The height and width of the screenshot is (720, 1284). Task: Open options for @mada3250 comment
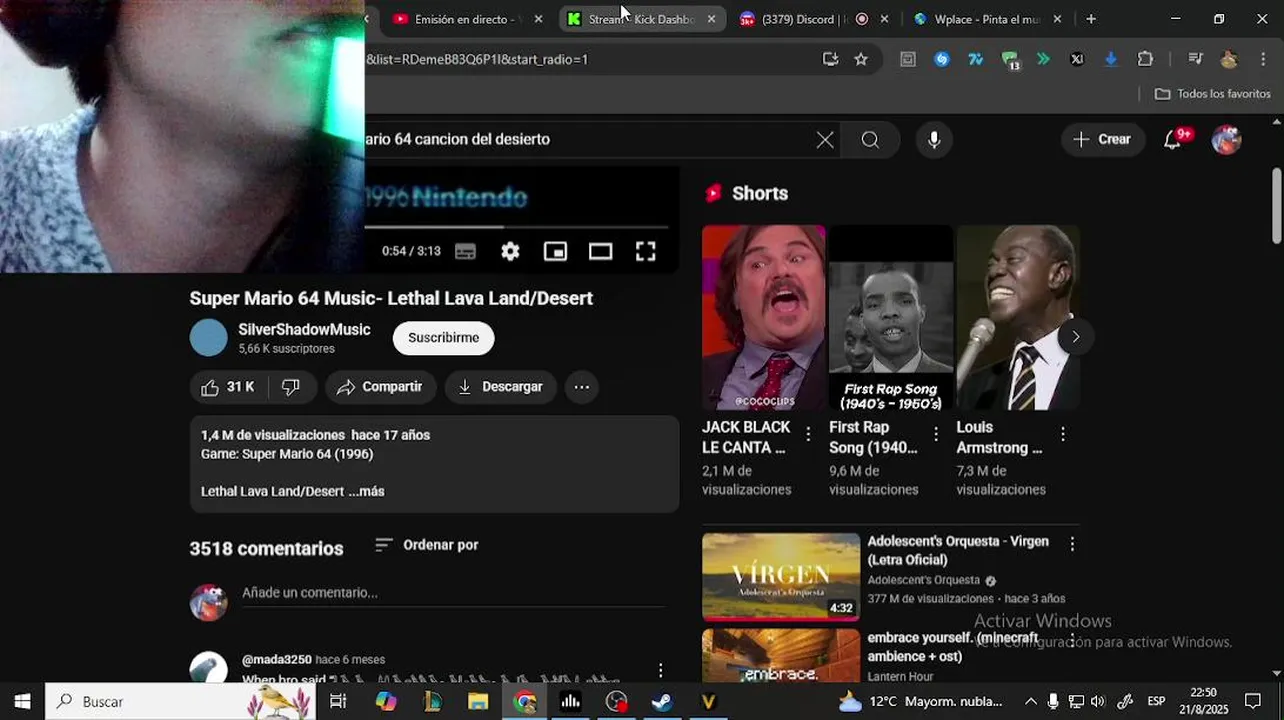coord(660,670)
